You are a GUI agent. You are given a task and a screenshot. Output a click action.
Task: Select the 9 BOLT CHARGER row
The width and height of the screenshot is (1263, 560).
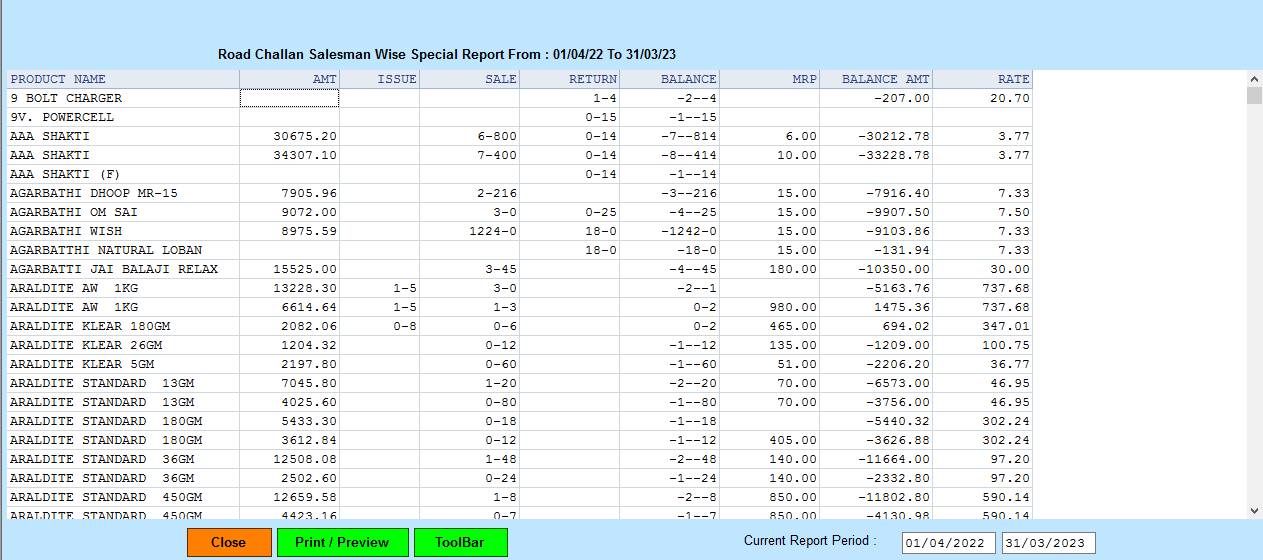[x=66, y=98]
